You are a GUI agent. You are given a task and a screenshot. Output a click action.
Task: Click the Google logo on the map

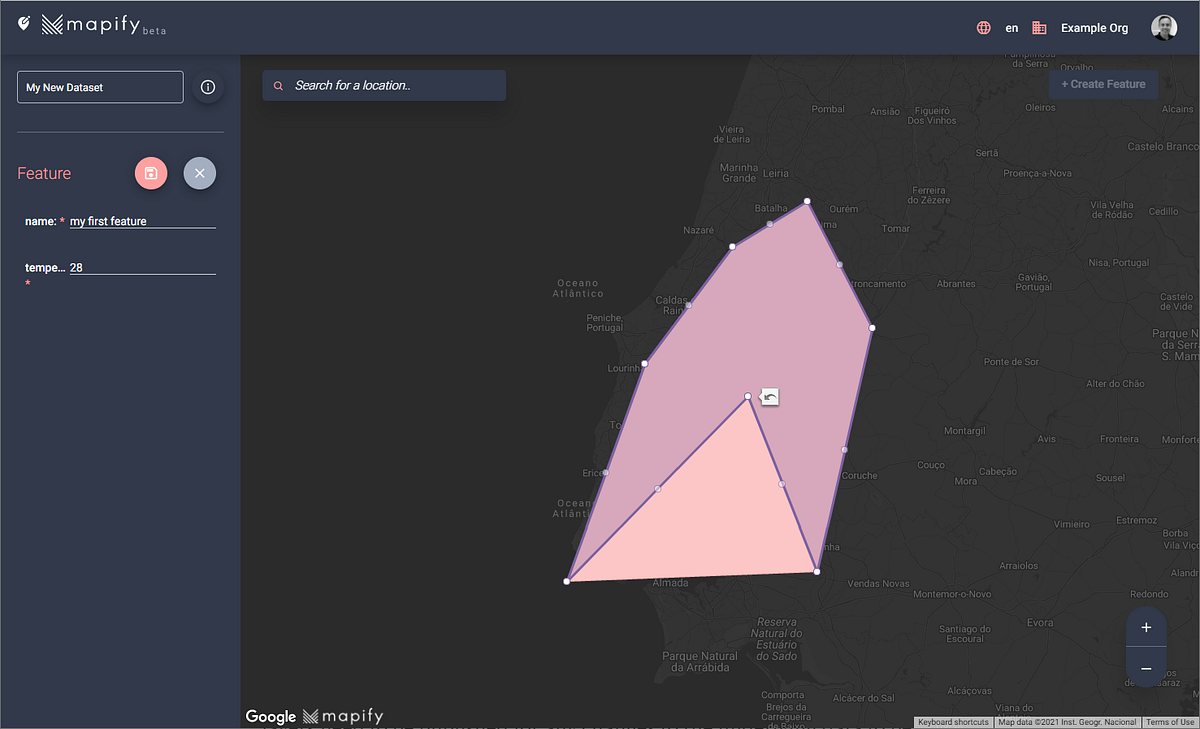coord(270,716)
